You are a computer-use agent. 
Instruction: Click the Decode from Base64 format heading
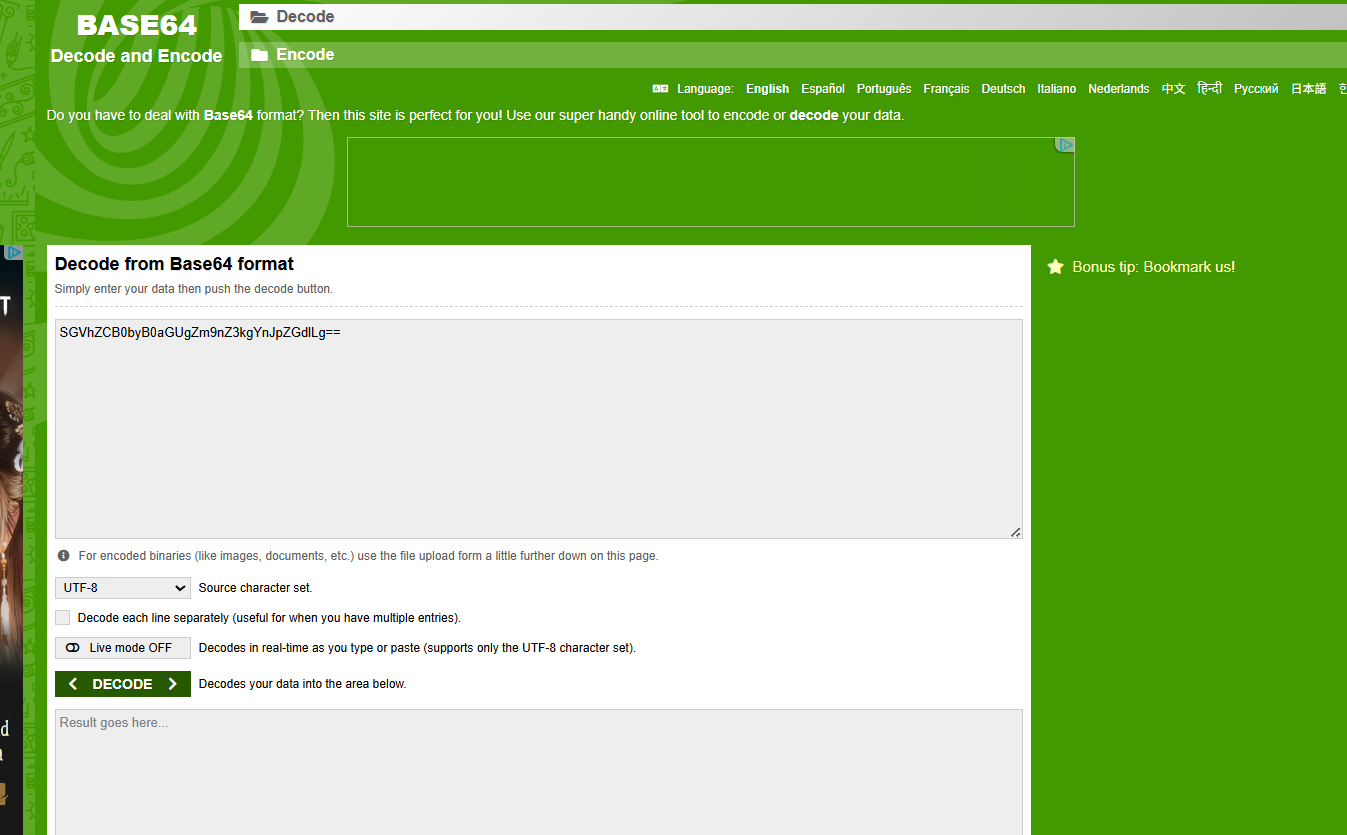(x=174, y=264)
